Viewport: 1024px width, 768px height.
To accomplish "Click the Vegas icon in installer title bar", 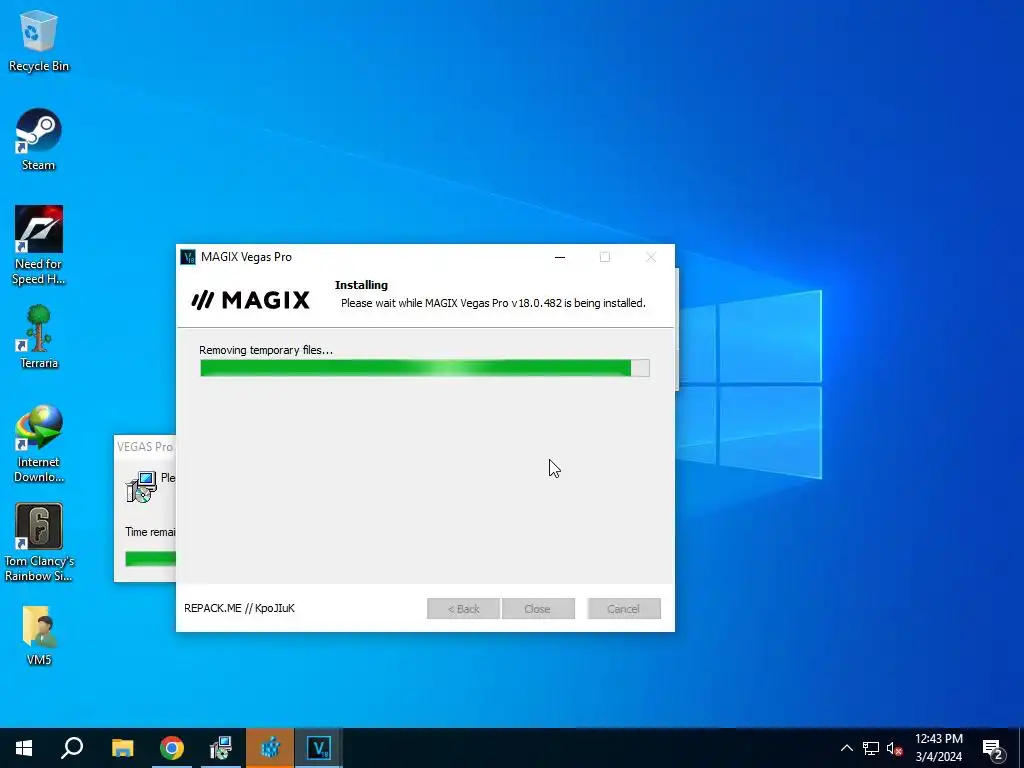I will tap(188, 257).
